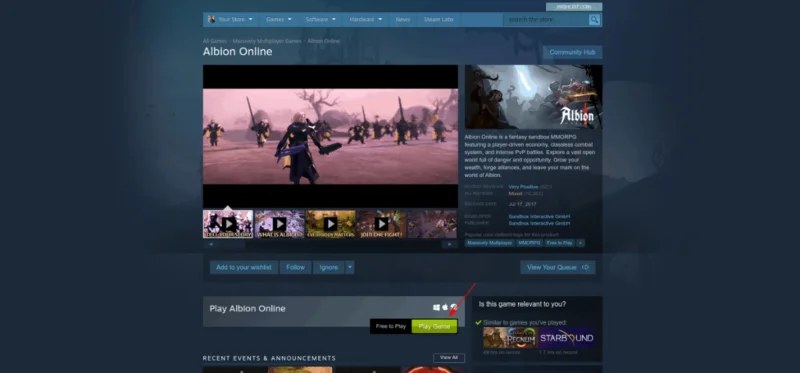Click the user avatar in Your Store

[x=211, y=19]
